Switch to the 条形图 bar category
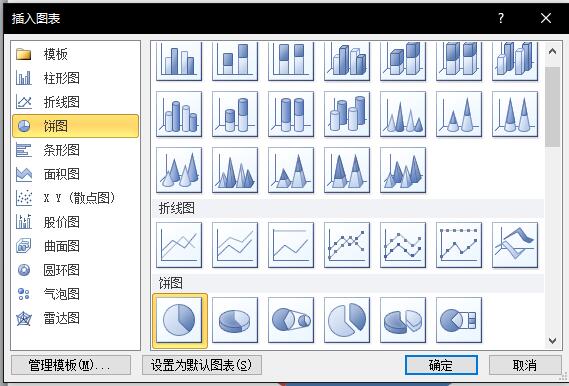This screenshot has height=386, width=569. tap(75, 150)
